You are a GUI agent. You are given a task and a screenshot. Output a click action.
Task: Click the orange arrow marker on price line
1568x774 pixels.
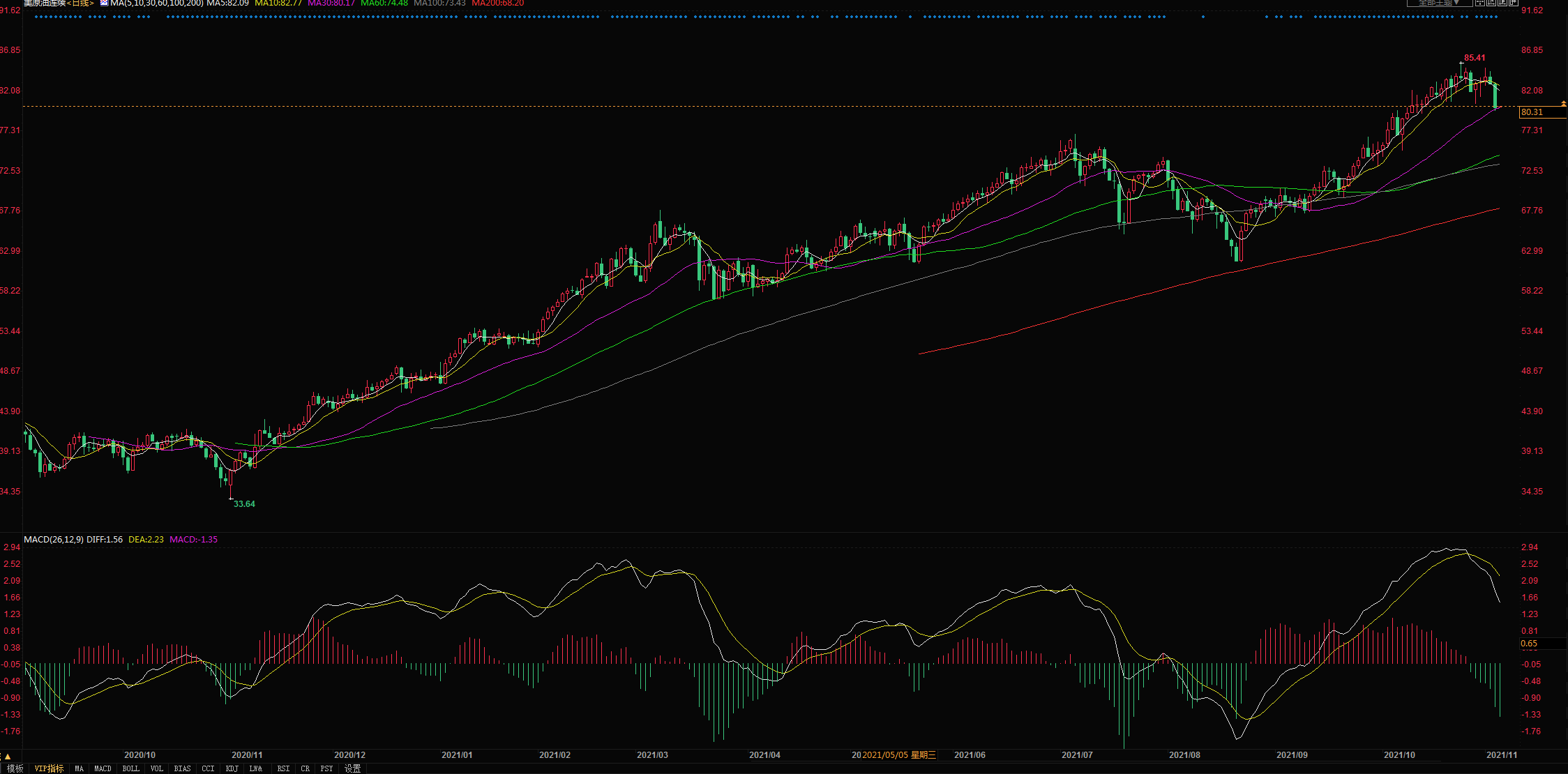(1563, 104)
